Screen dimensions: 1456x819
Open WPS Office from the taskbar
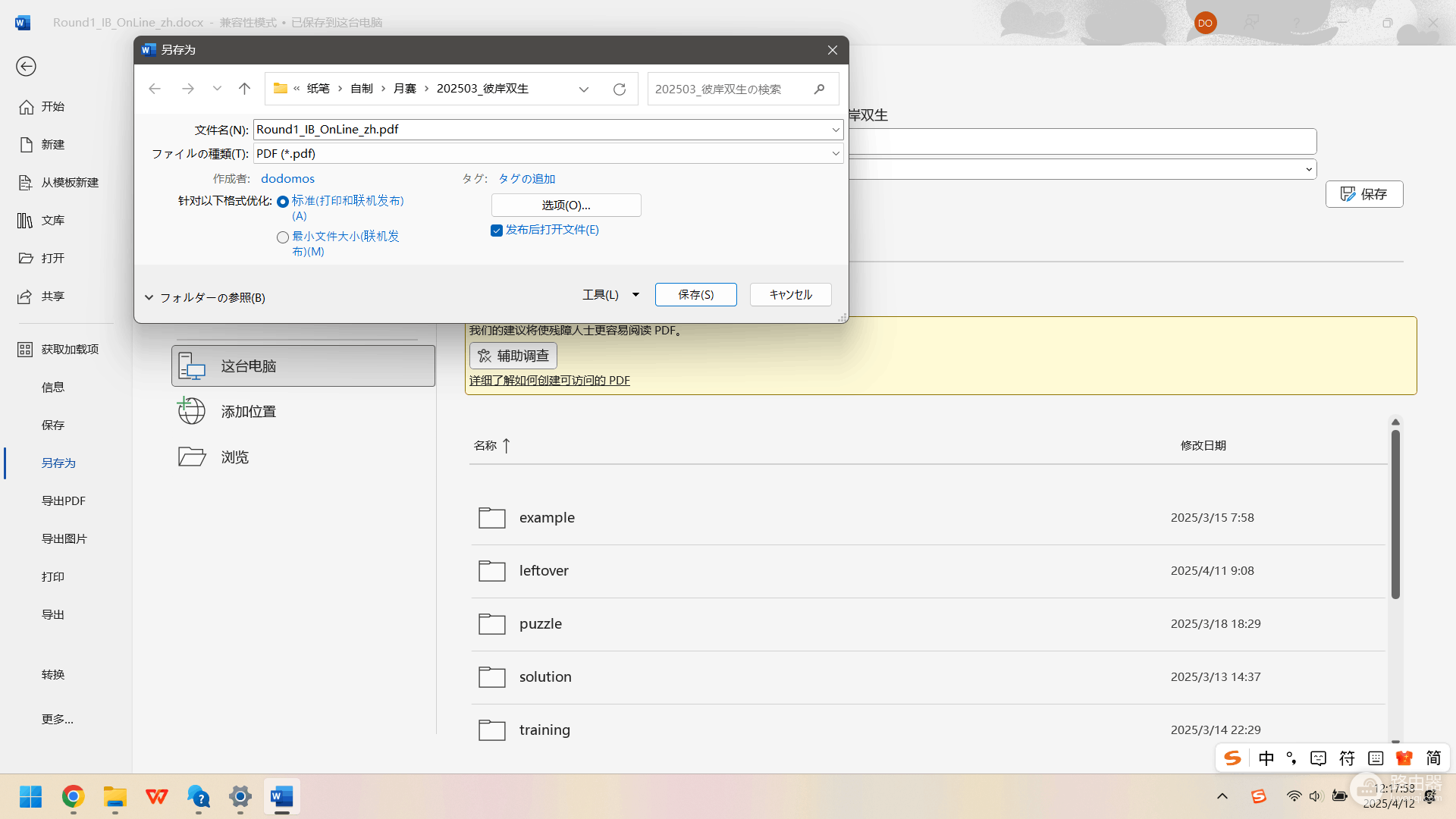(x=157, y=796)
